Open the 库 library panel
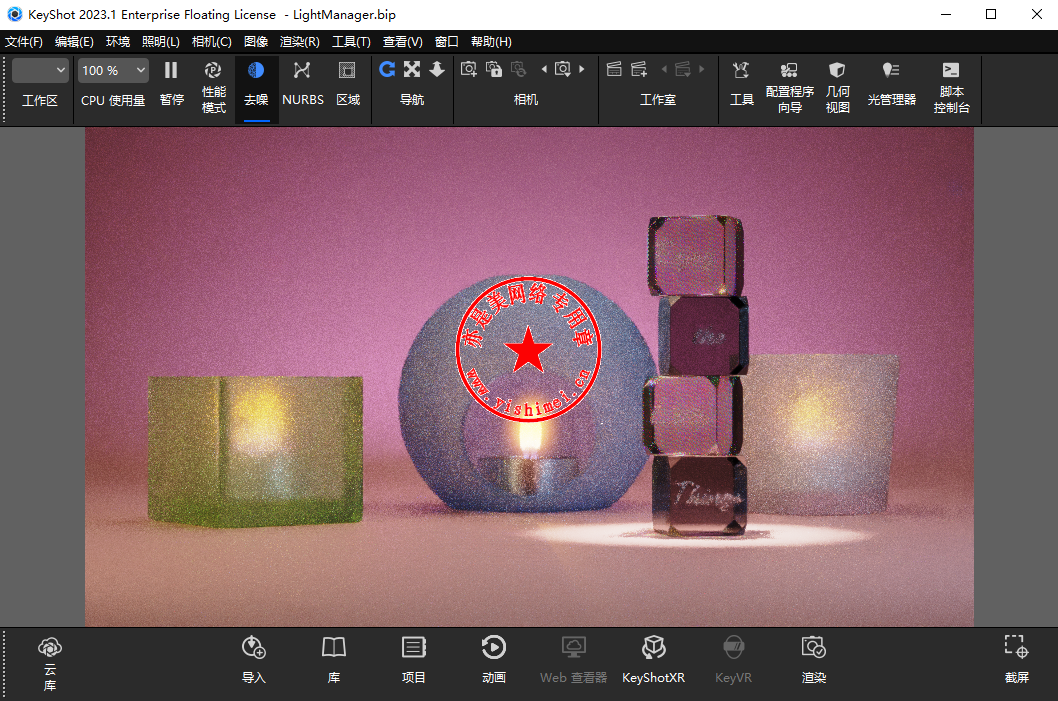 click(333, 661)
